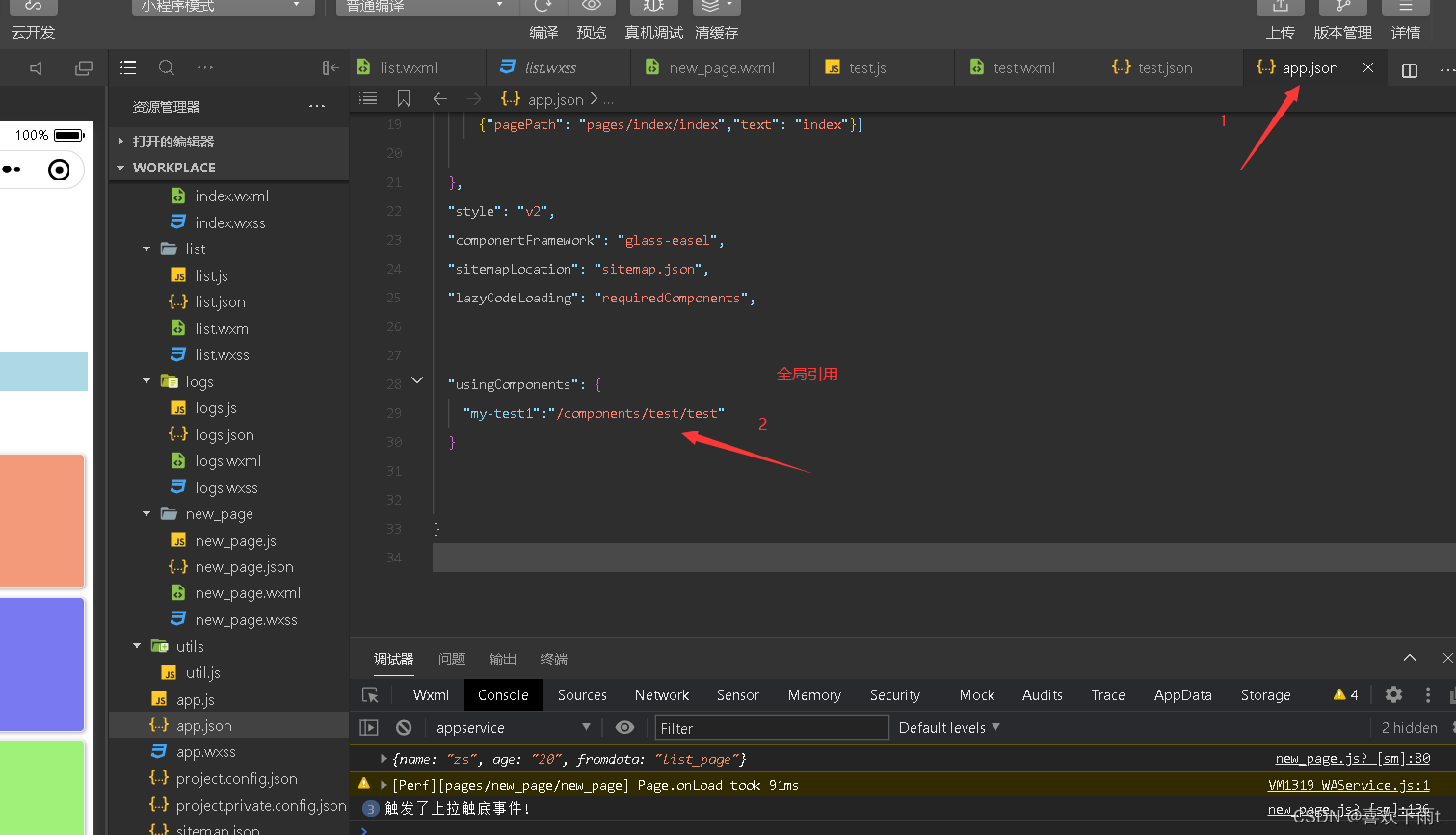Collapse the debugger panel chevron
1456x835 pixels.
[x=1410, y=658]
